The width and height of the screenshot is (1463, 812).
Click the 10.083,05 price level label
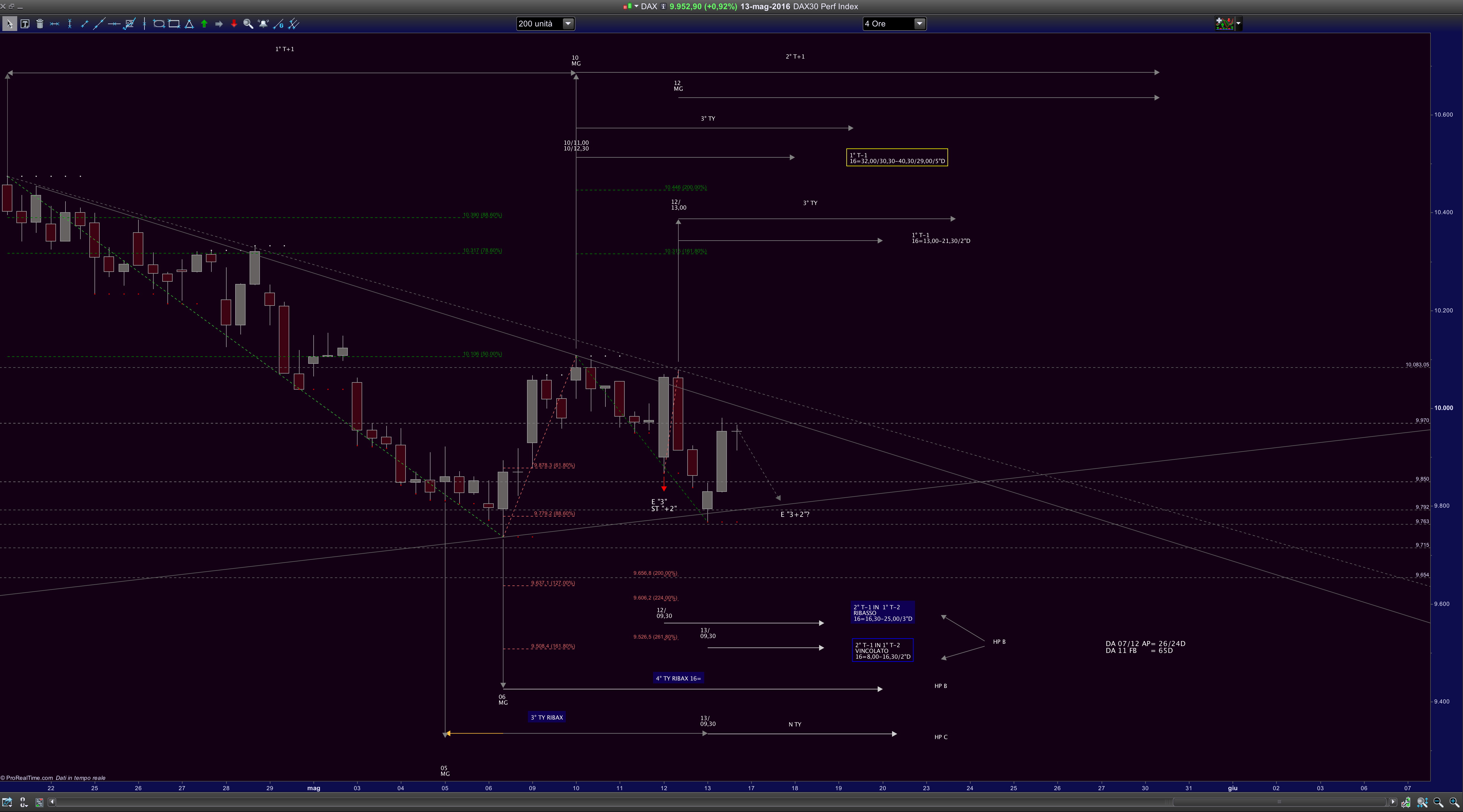click(x=1417, y=365)
